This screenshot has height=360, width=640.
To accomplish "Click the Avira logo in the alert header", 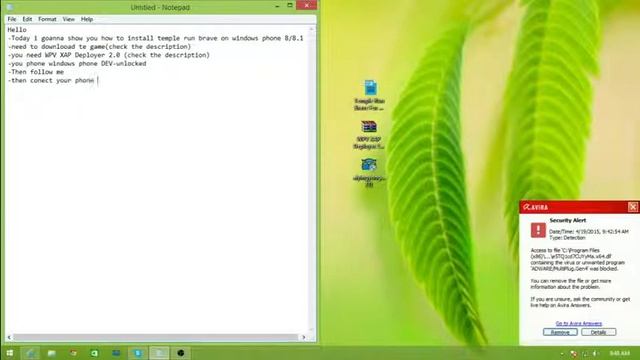I will coord(536,207).
